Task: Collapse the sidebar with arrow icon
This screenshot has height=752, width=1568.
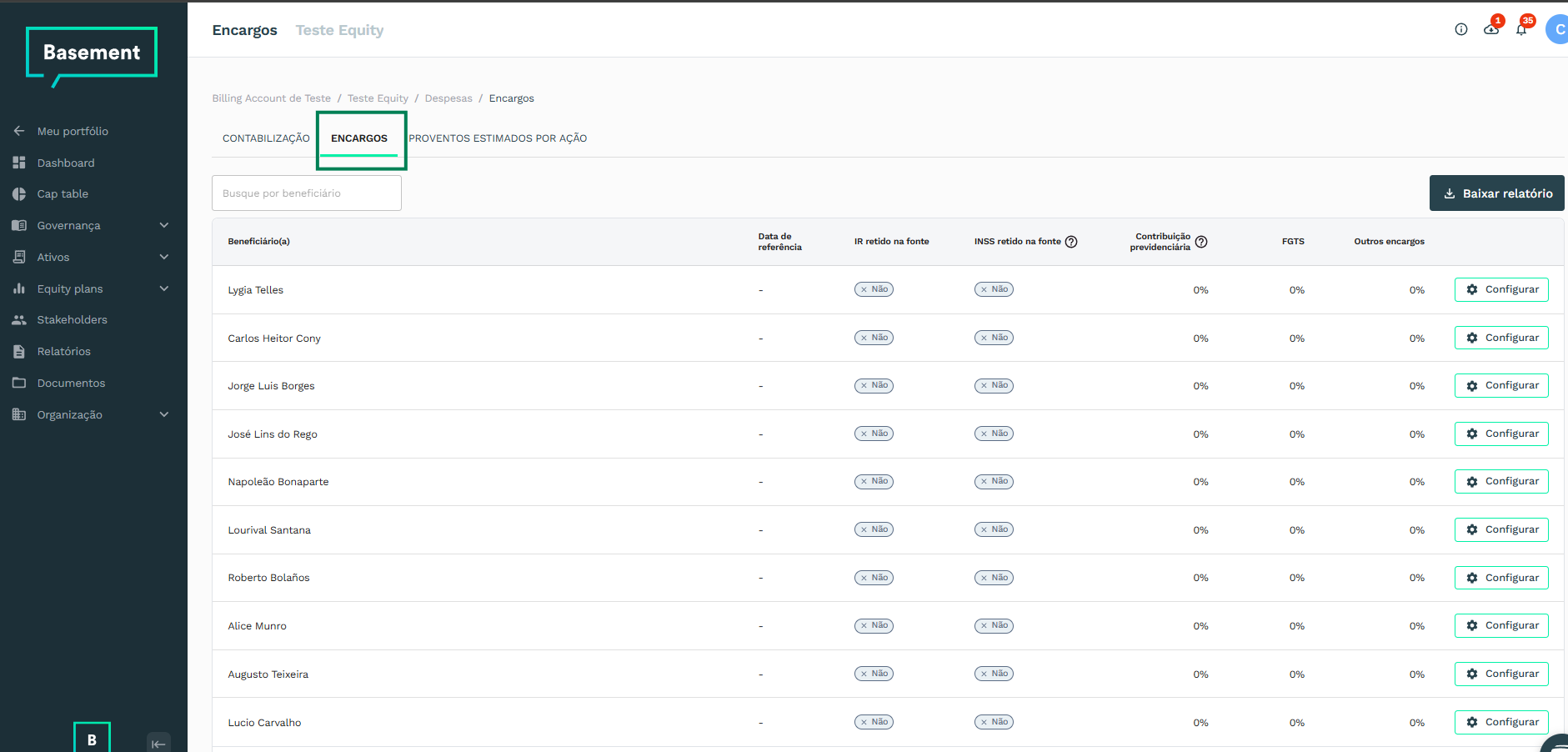Action: [x=158, y=744]
